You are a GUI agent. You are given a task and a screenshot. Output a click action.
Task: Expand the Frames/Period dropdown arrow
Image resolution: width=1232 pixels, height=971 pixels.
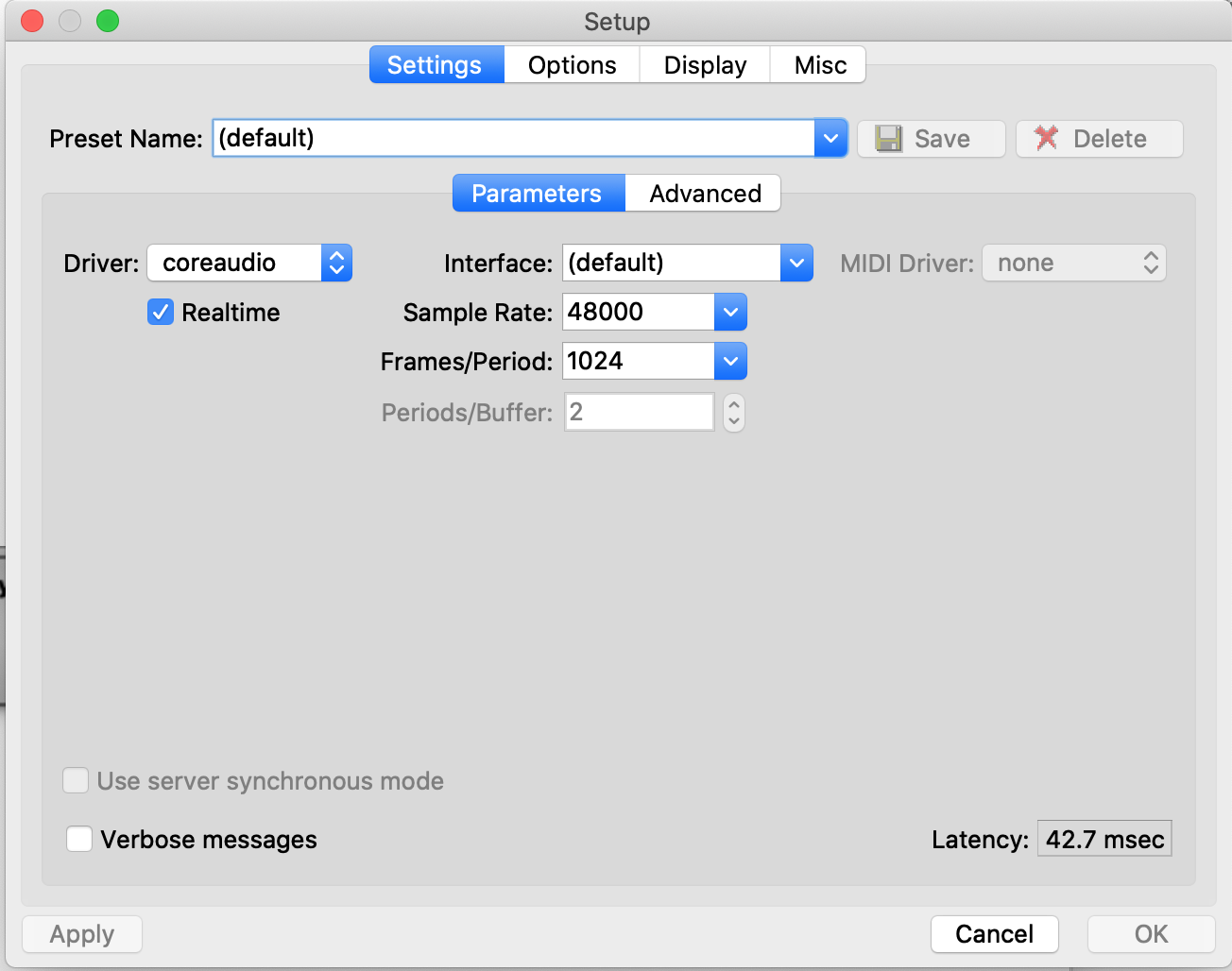(730, 361)
